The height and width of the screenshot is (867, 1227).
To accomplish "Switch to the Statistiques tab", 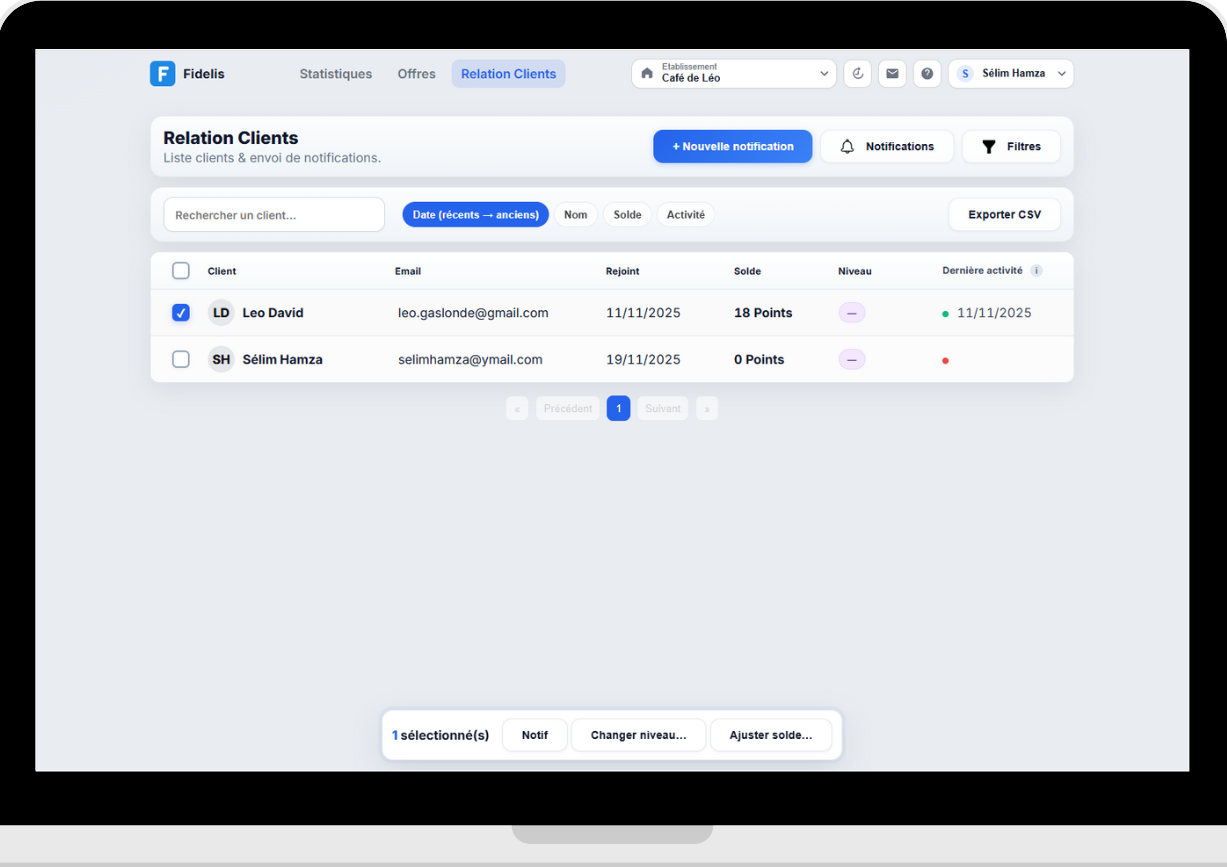I will [x=335, y=73].
